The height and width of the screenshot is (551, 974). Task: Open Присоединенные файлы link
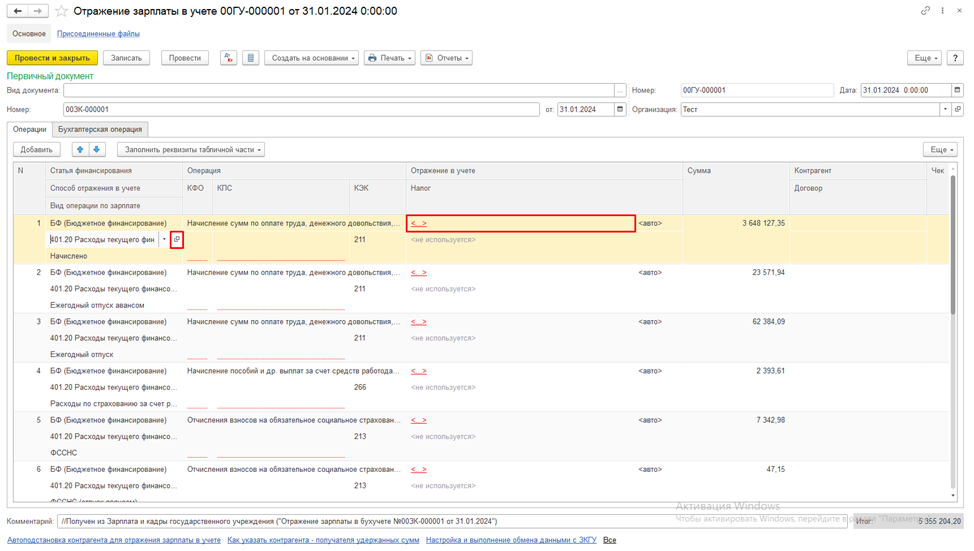[x=98, y=34]
